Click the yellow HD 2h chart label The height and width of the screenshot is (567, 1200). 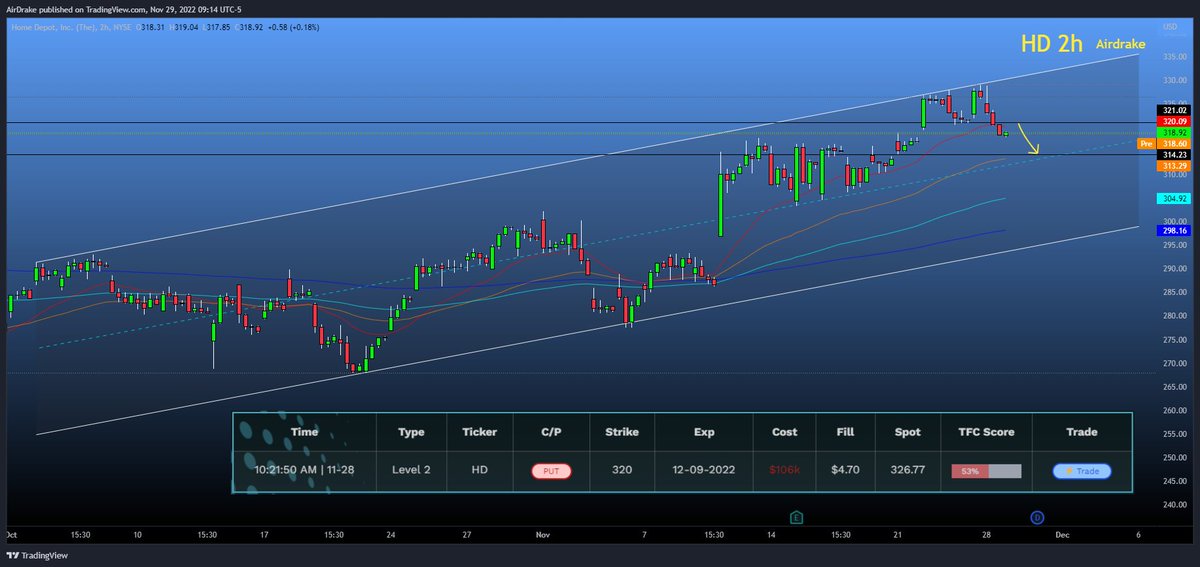1052,44
